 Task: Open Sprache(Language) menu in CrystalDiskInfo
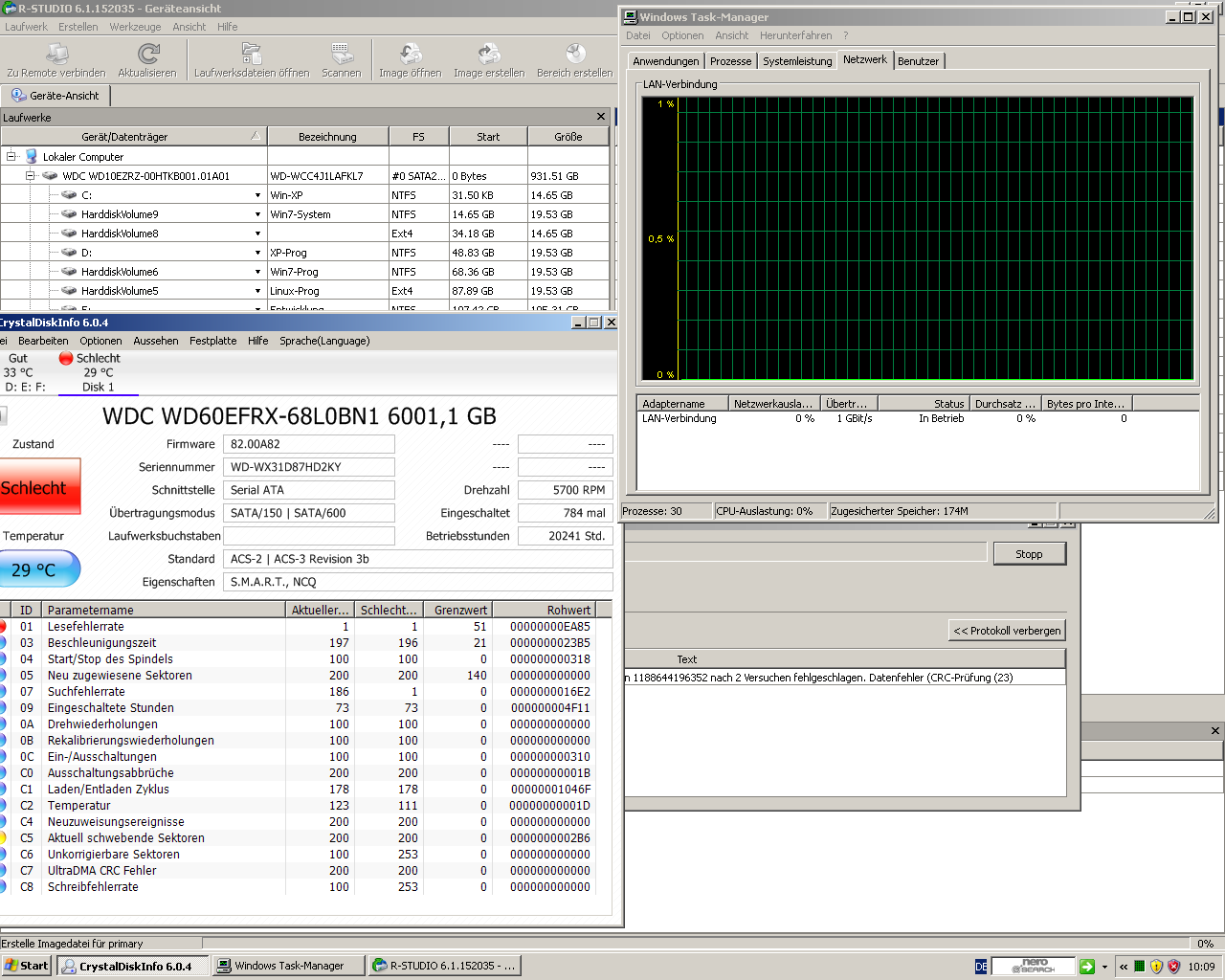point(324,341)
